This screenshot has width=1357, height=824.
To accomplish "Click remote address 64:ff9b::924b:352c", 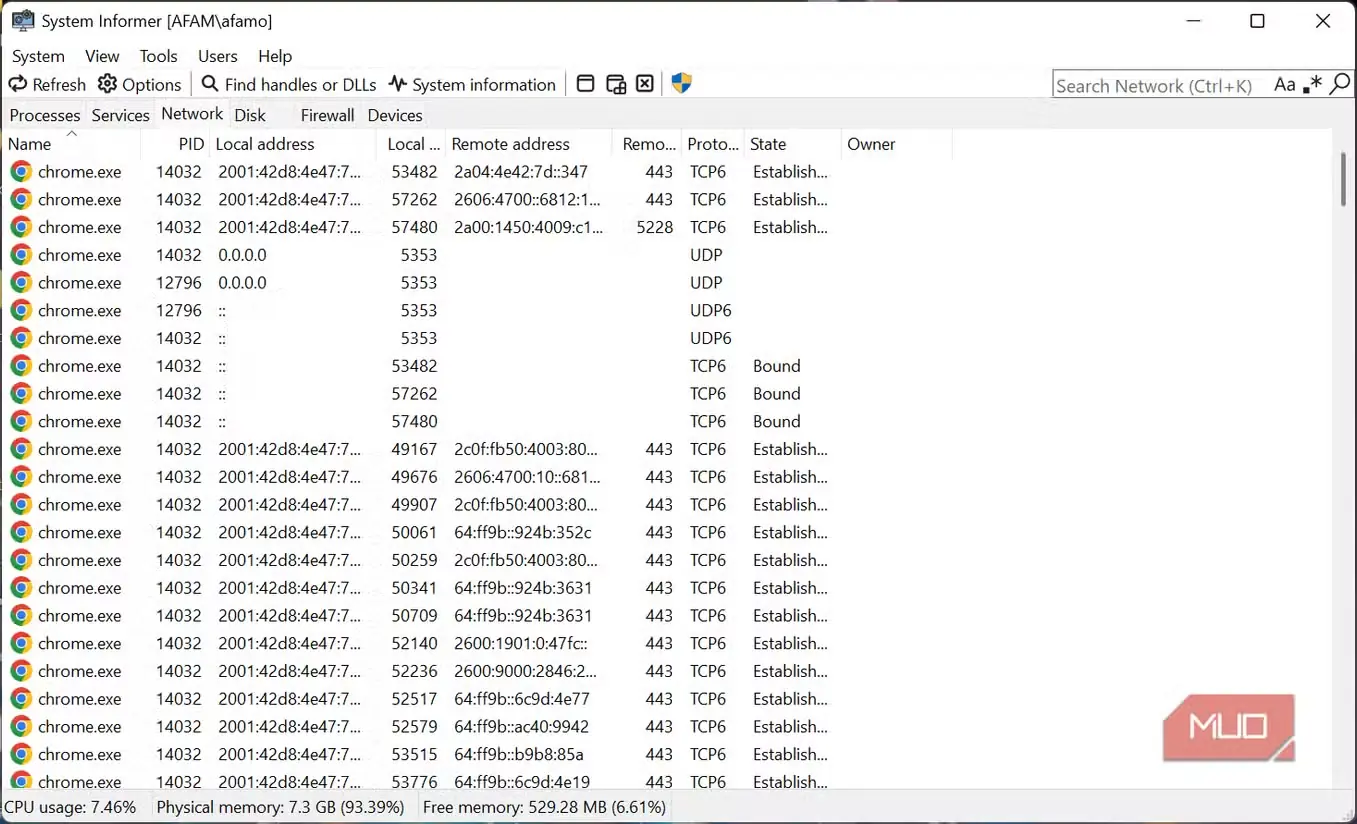I will click(x=523, y=532).
